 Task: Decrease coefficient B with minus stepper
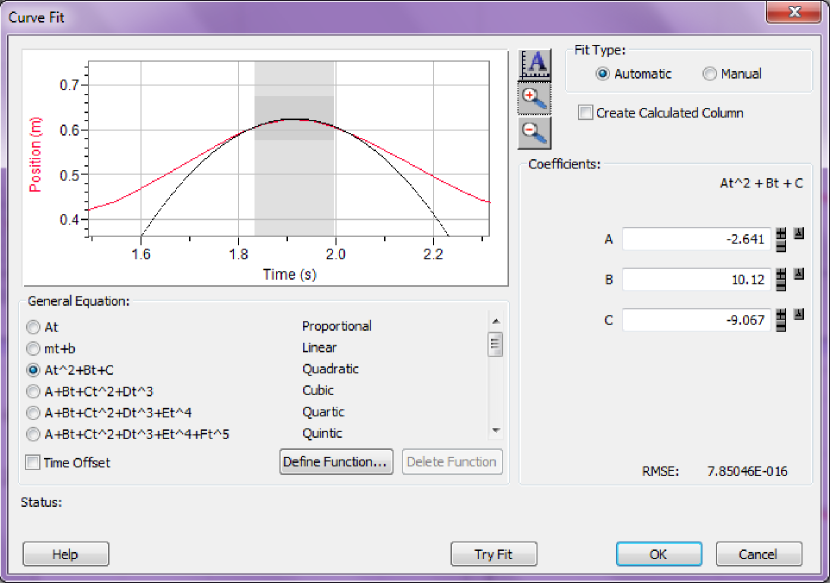pos(781,285)
